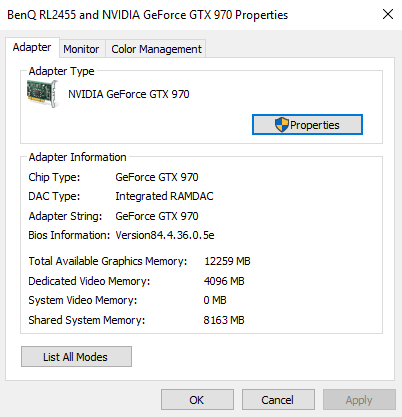Viewport: 402px width, 417px height.
Task: Click the Dedicated Video Memory 4096 MB value
Action: [x=224, y=281]
